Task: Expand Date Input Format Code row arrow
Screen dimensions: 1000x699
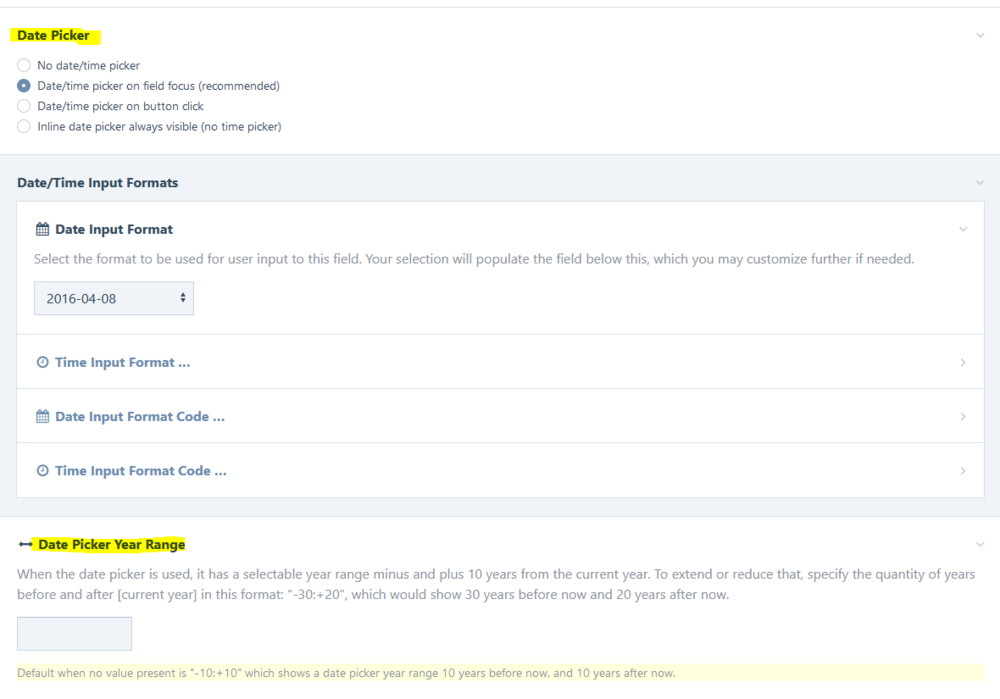Action: point(963,416)
